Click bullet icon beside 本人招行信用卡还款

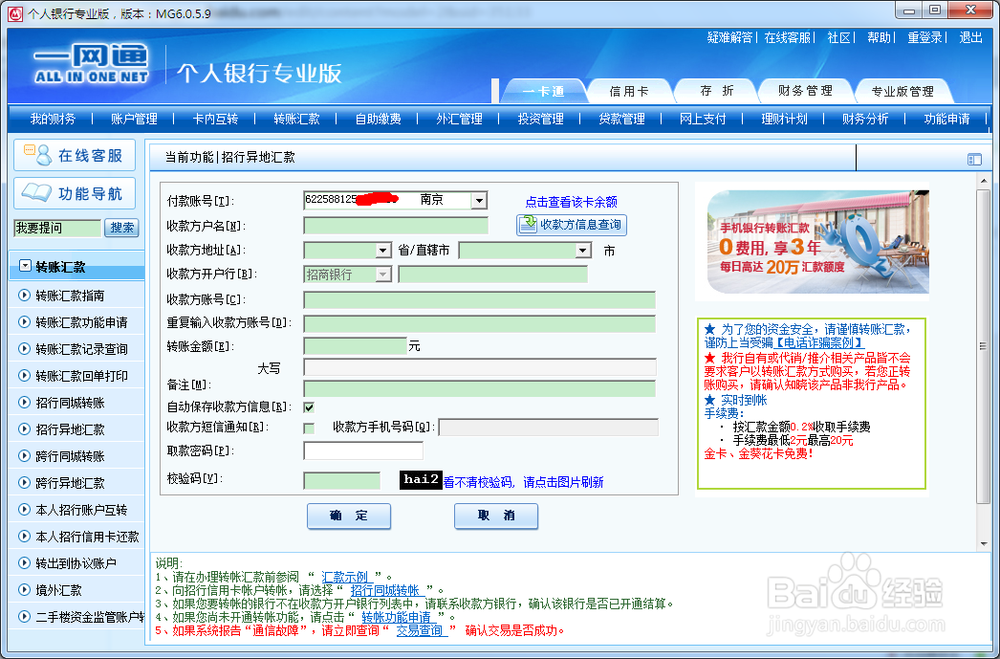pos(25,537)
